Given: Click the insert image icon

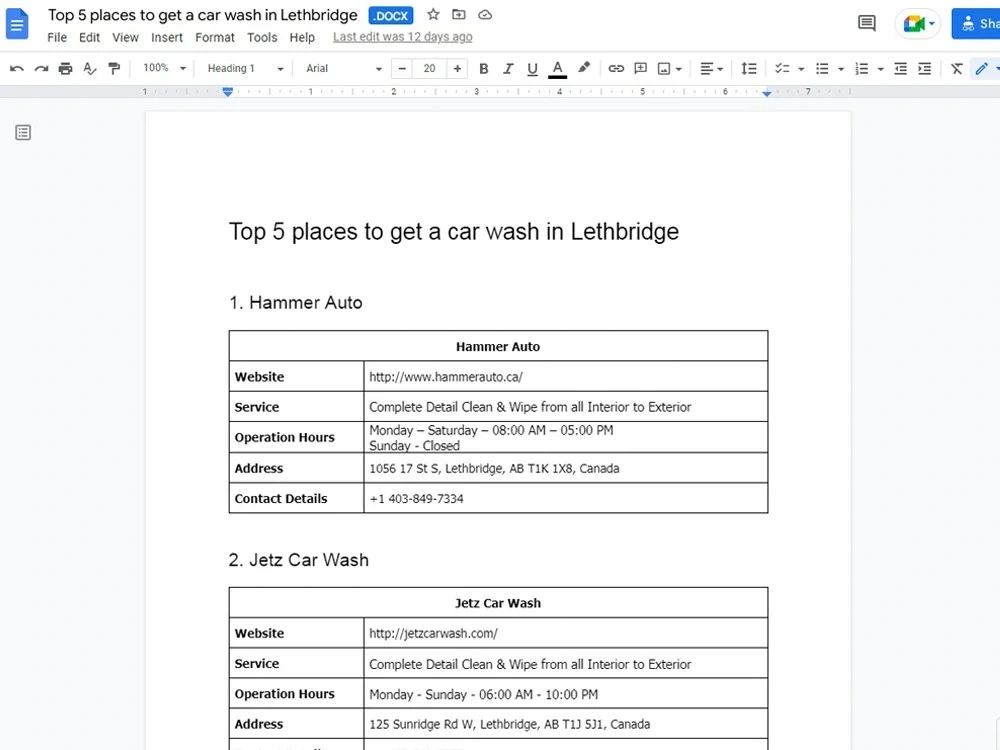Looking at the screenshot, I should (664, 68).
